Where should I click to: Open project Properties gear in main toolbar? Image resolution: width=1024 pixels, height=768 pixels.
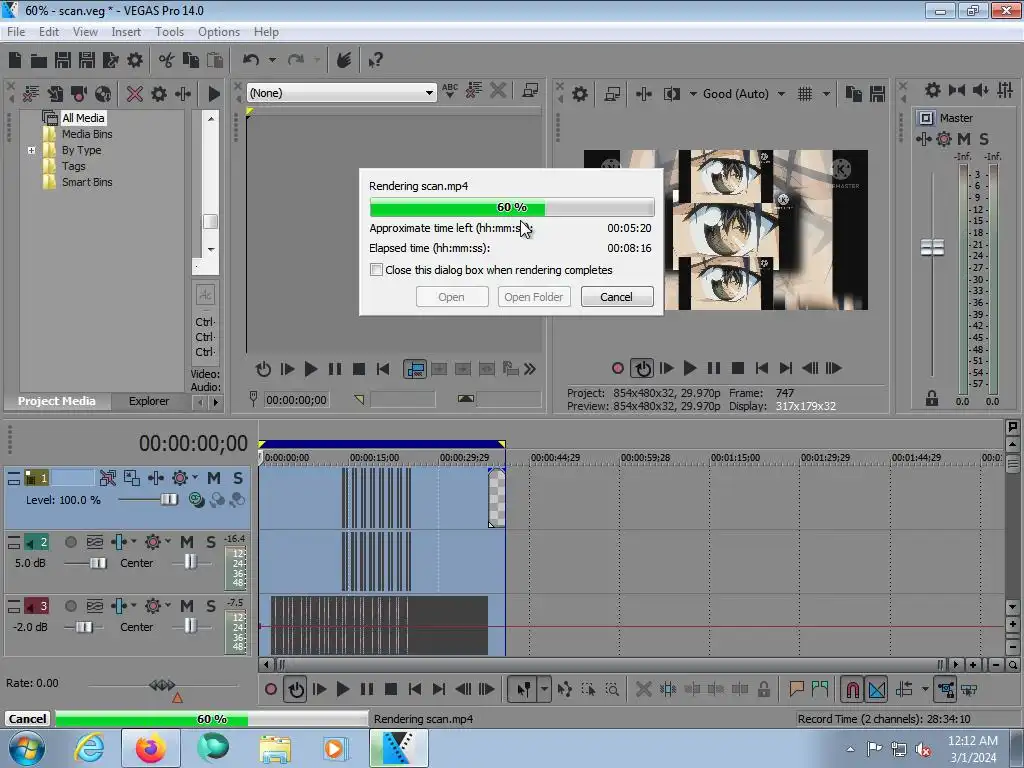pos(135,60)
